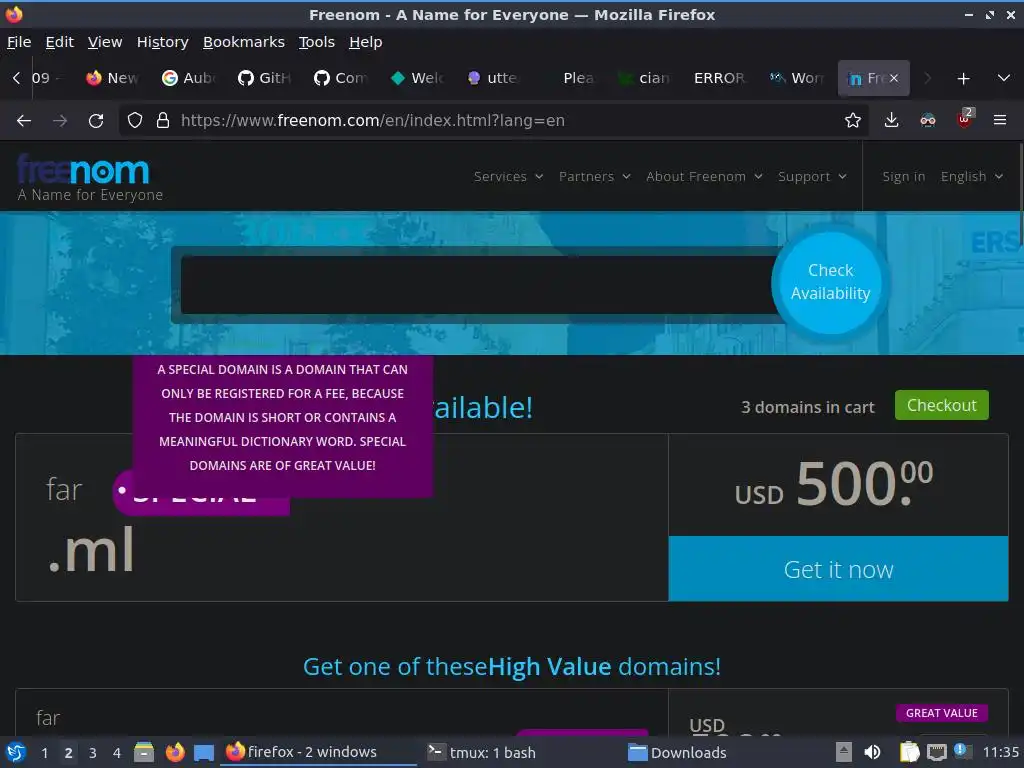Click the site security padlock icon
This screenshot has width=1024, height=768.
coord(163,120)
